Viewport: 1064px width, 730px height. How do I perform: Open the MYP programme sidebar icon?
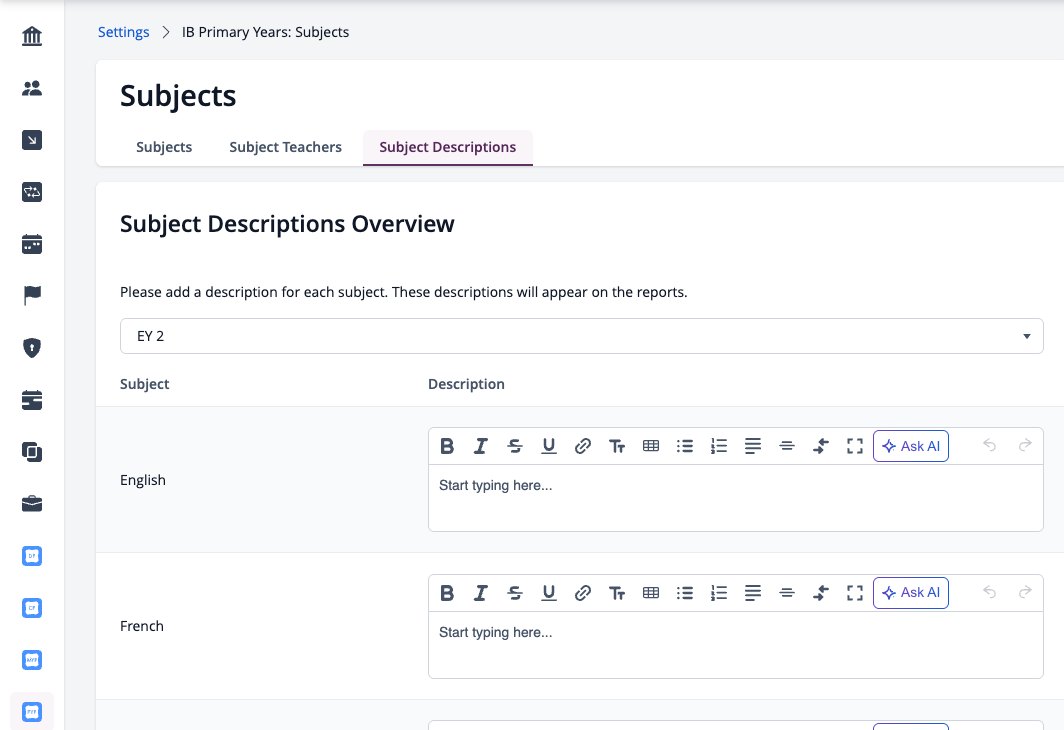click(32, 660)
